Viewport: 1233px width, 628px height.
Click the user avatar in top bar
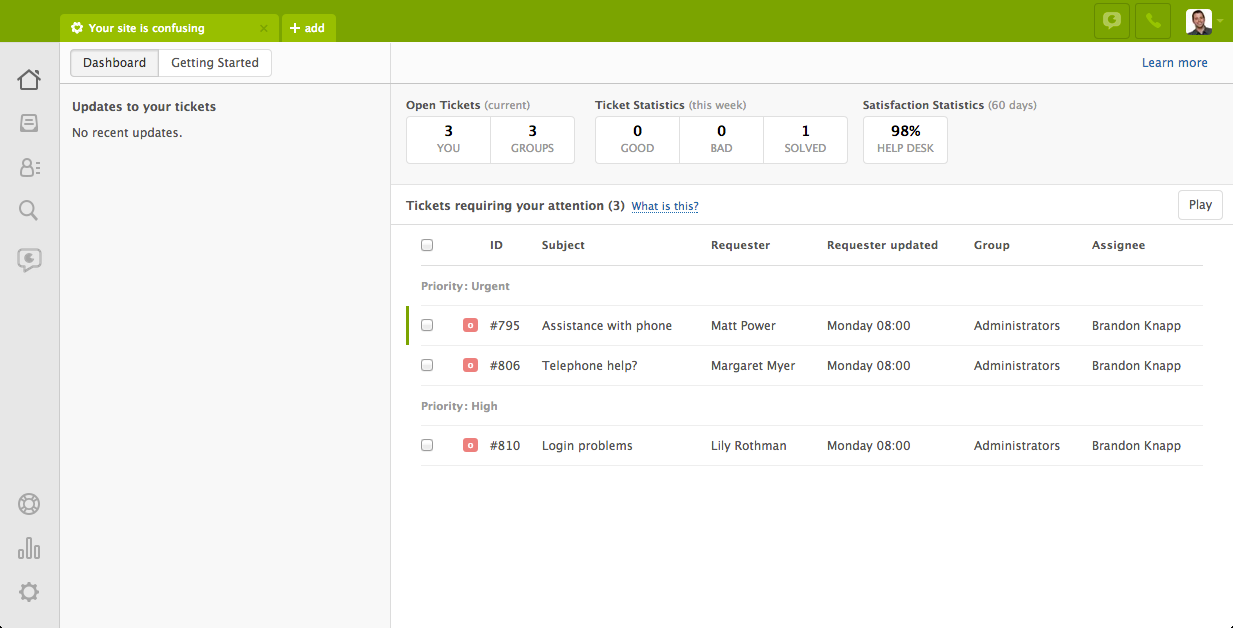pos(1199,21)
